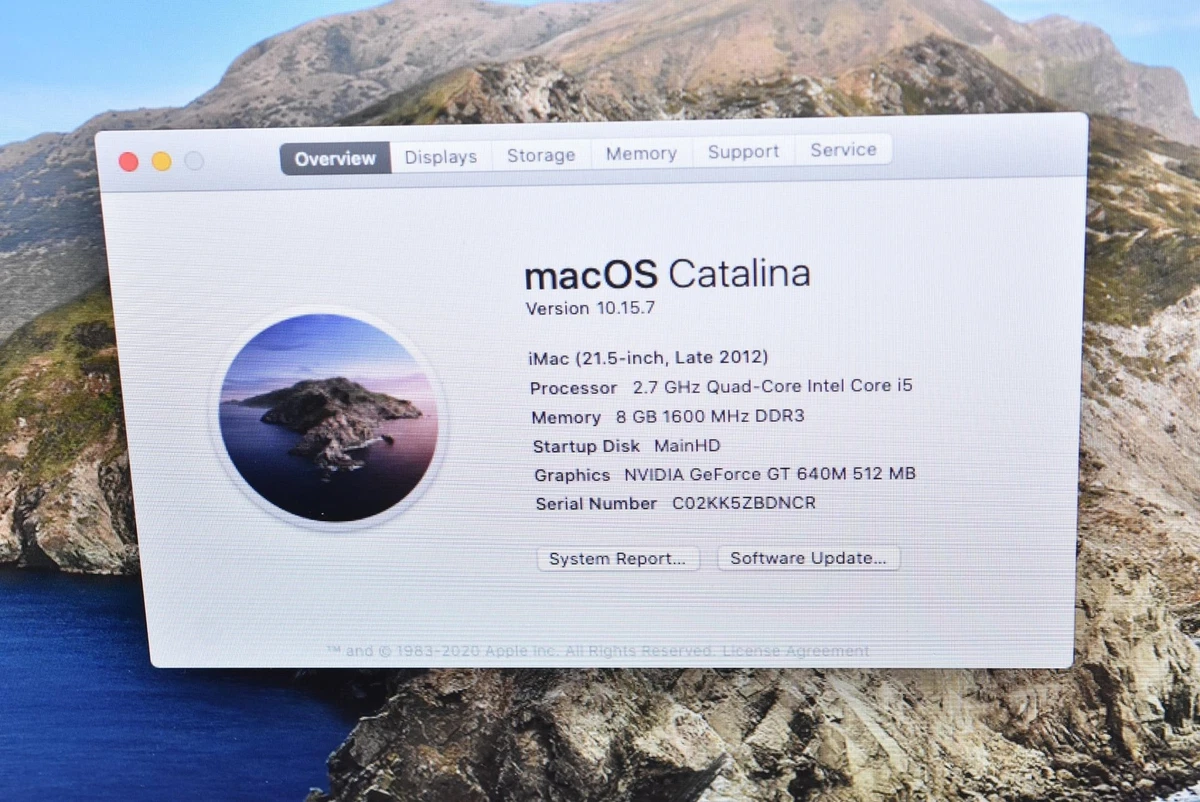Close the About This Mac window
This screenshot has width=1200, height=802.
tap(128, 162)
